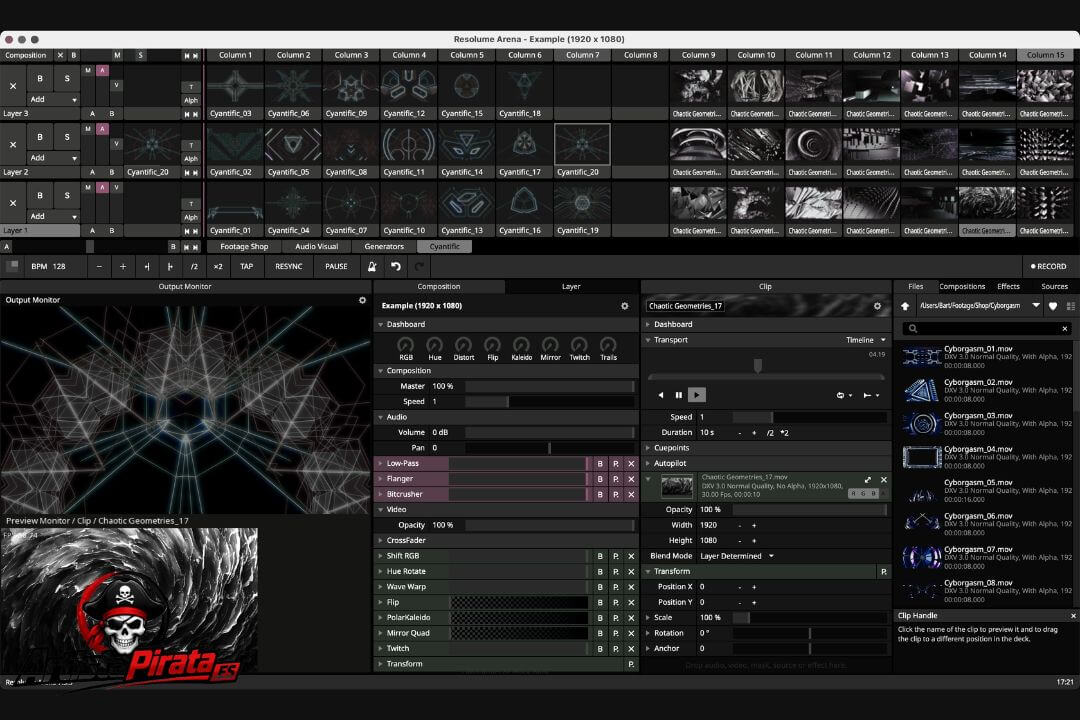Remove the Flanger effect
The width and height of the screenshot is (1080, 720).
(x=631, y=479)
